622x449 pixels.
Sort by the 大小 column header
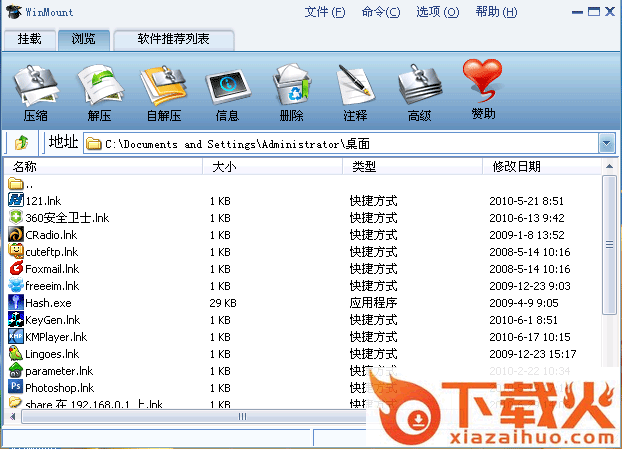pyautogui.click(x=273, y=167)
